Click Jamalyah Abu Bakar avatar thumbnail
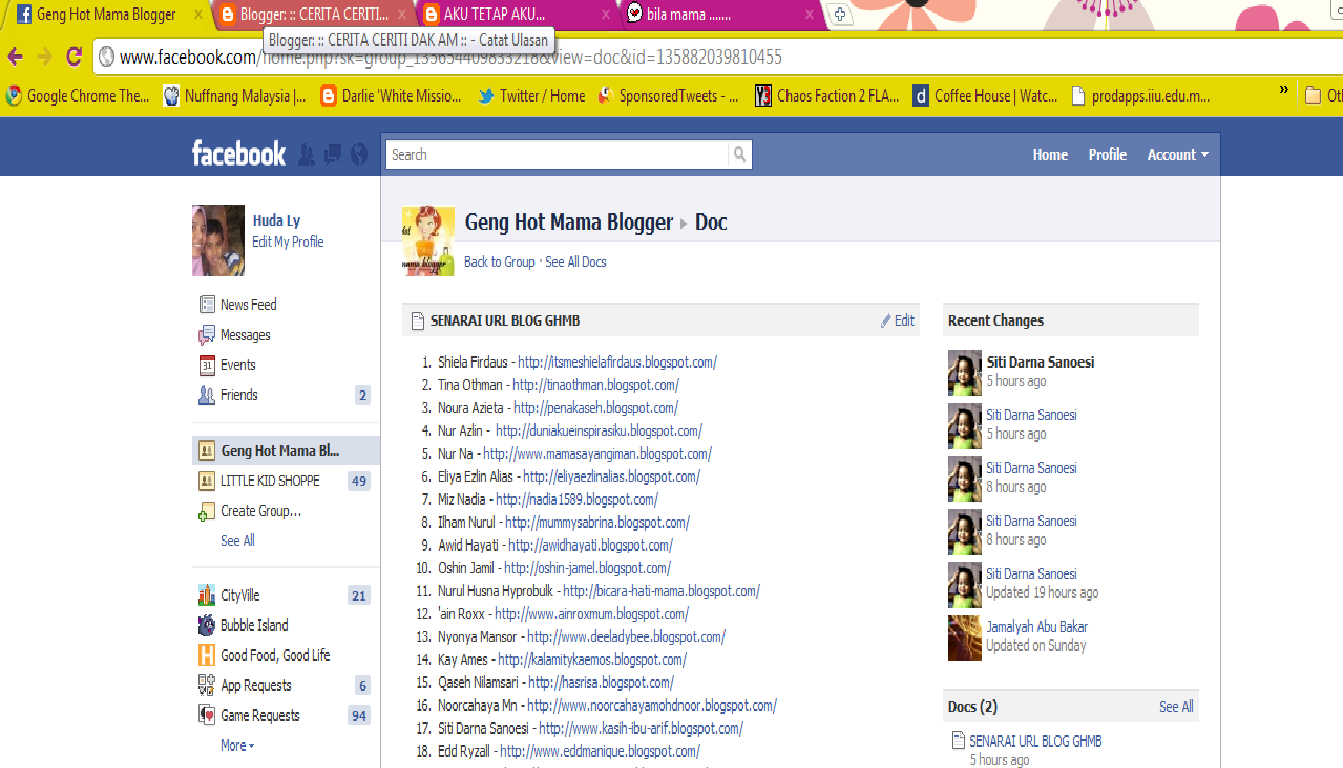Screen dimensions: 1343x768 click(965, 638)
